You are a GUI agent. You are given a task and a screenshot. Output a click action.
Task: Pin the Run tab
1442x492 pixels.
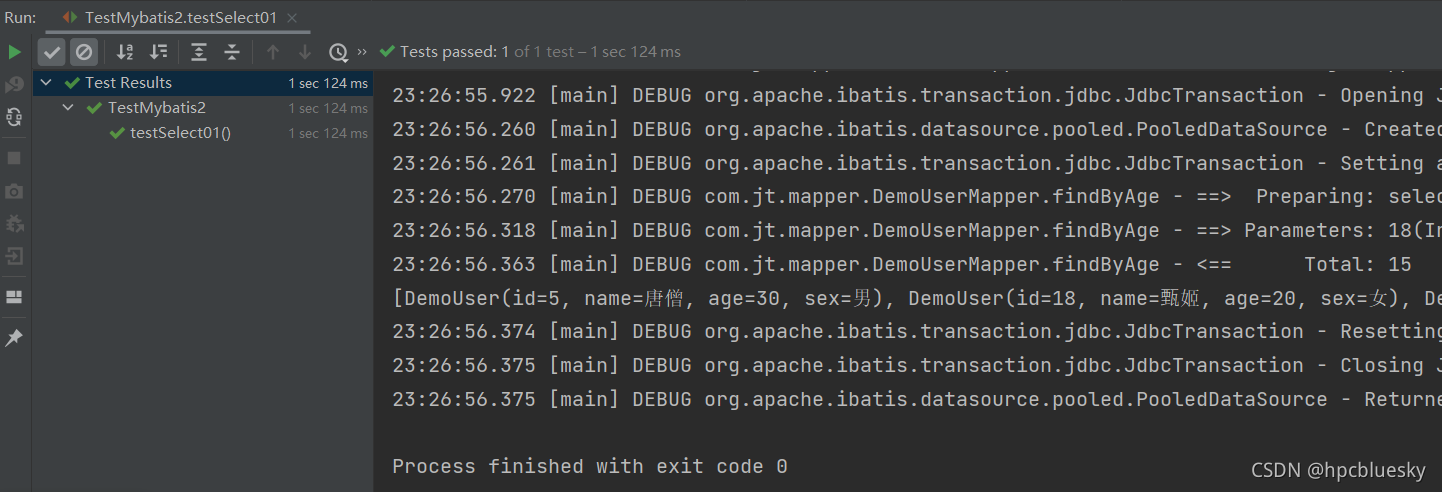pos(14,339)
